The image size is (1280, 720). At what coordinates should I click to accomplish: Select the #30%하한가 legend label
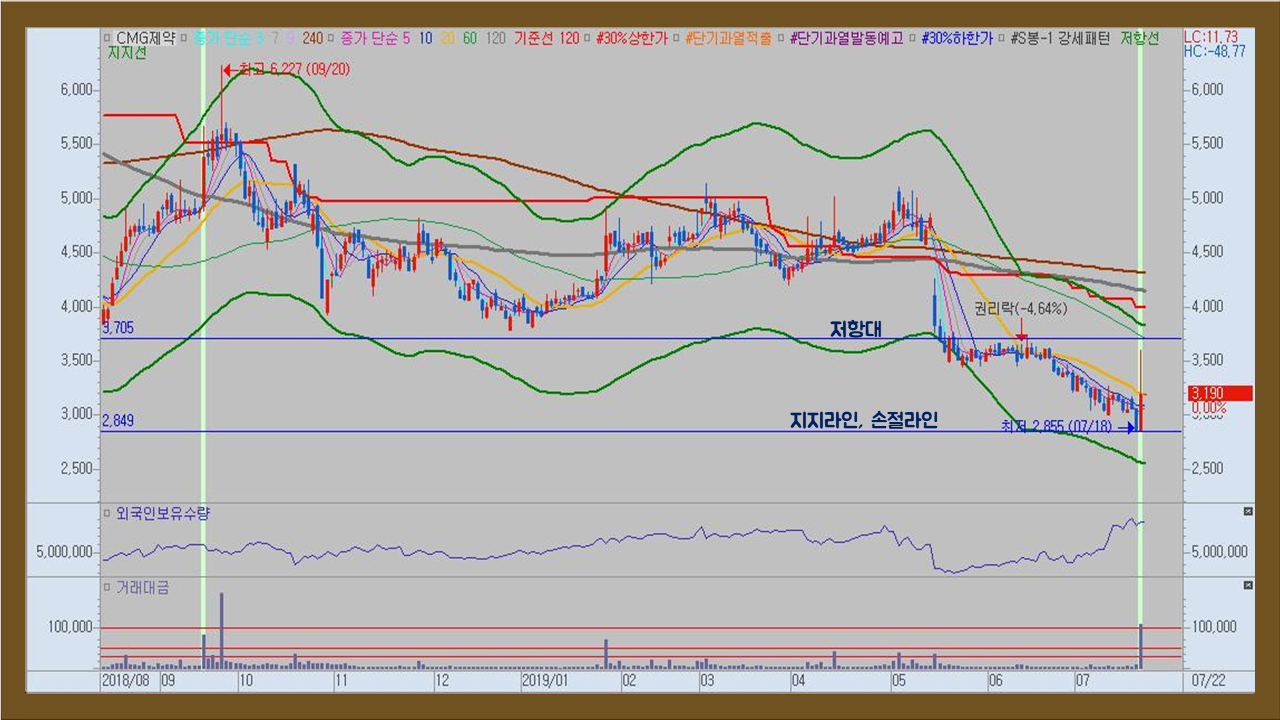tap(957, 38)
